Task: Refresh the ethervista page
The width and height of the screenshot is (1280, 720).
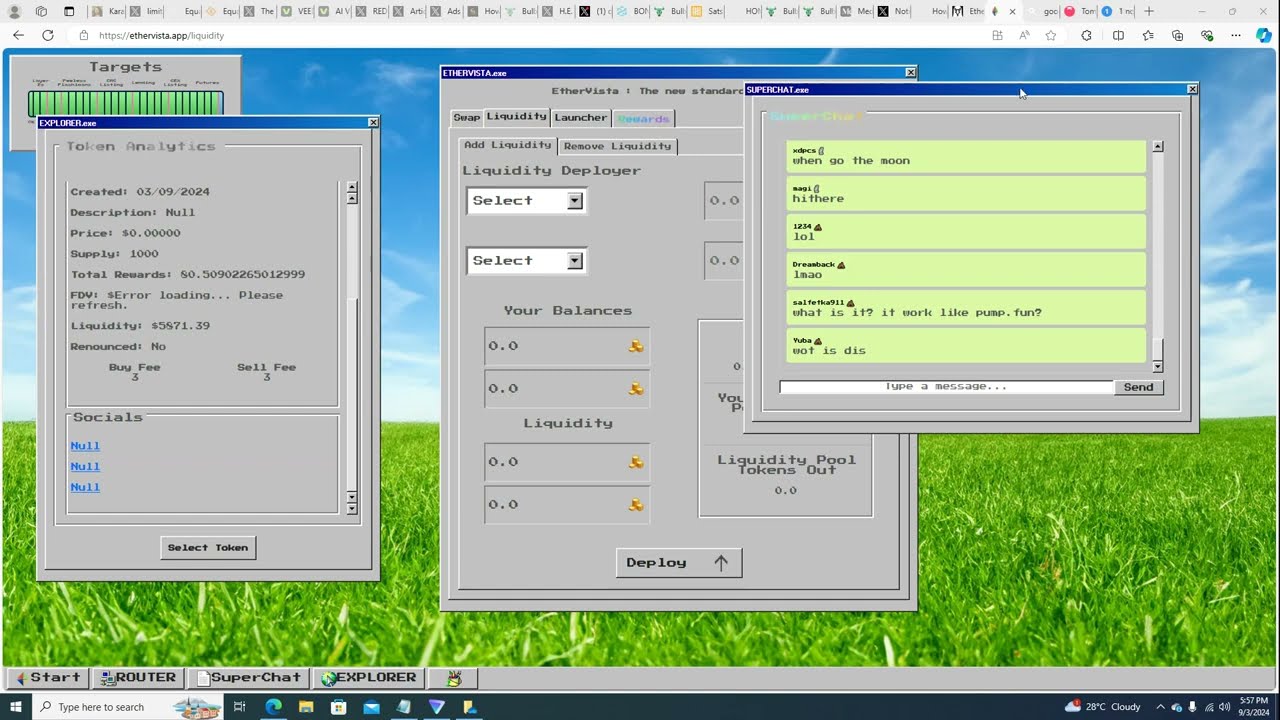Action: (47, 35)
